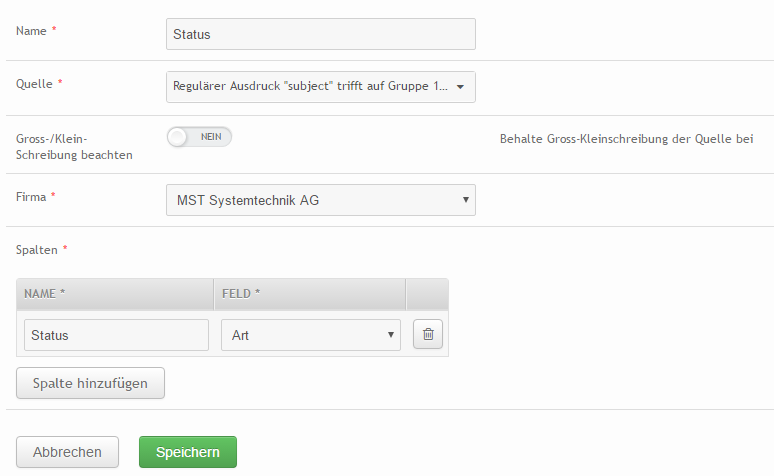Click the Abbrechen button
774x476 pixels.
(67, 452)
